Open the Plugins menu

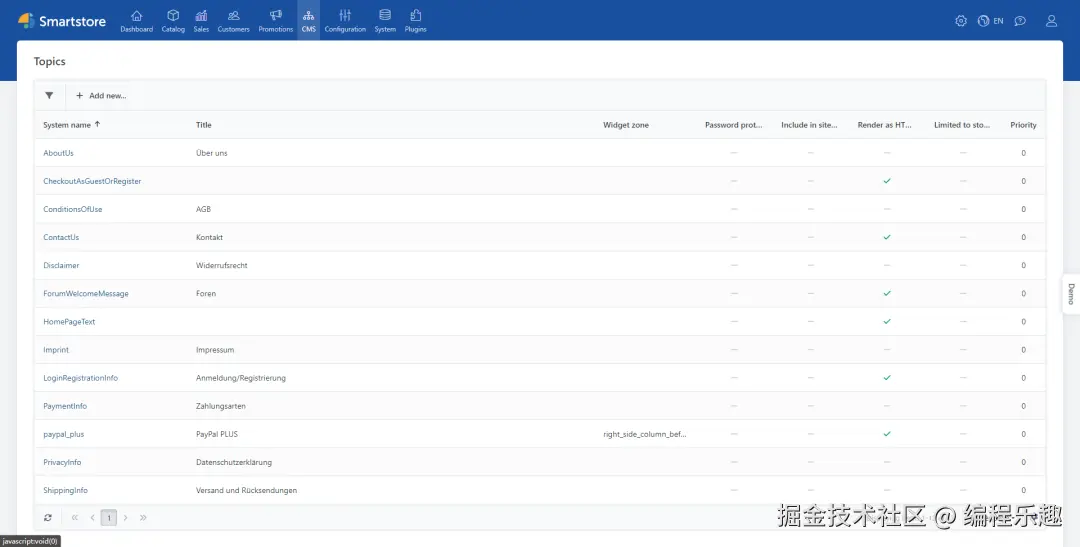[415, 21]
